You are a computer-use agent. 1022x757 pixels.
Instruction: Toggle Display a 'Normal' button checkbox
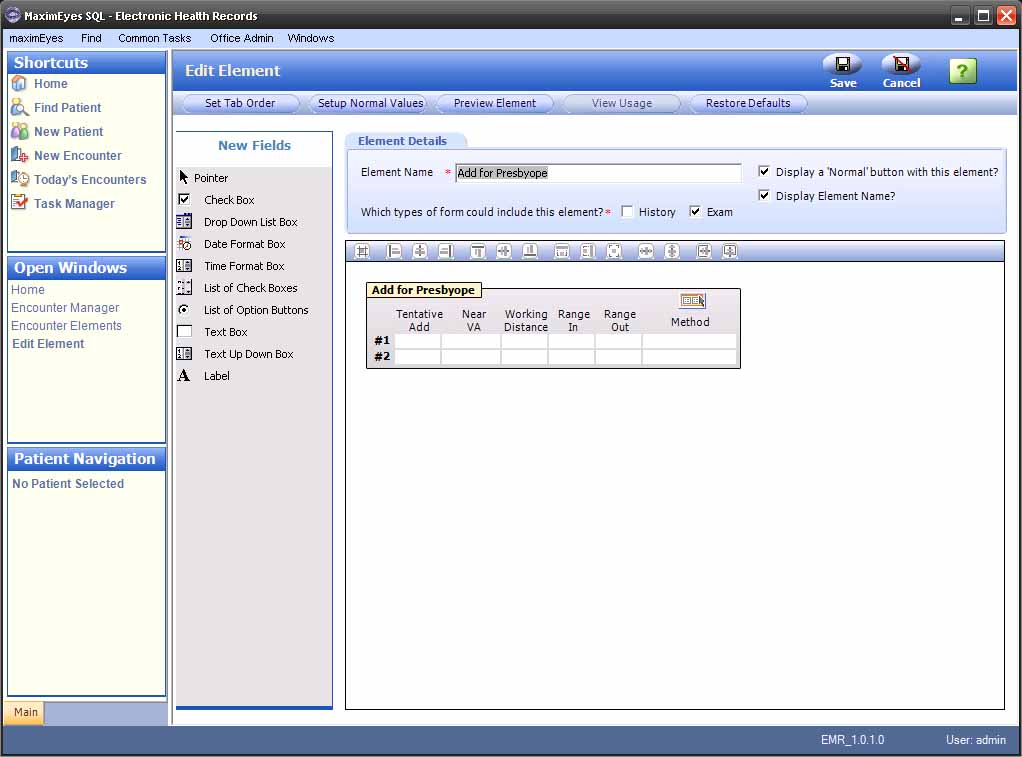click(764, 171)
